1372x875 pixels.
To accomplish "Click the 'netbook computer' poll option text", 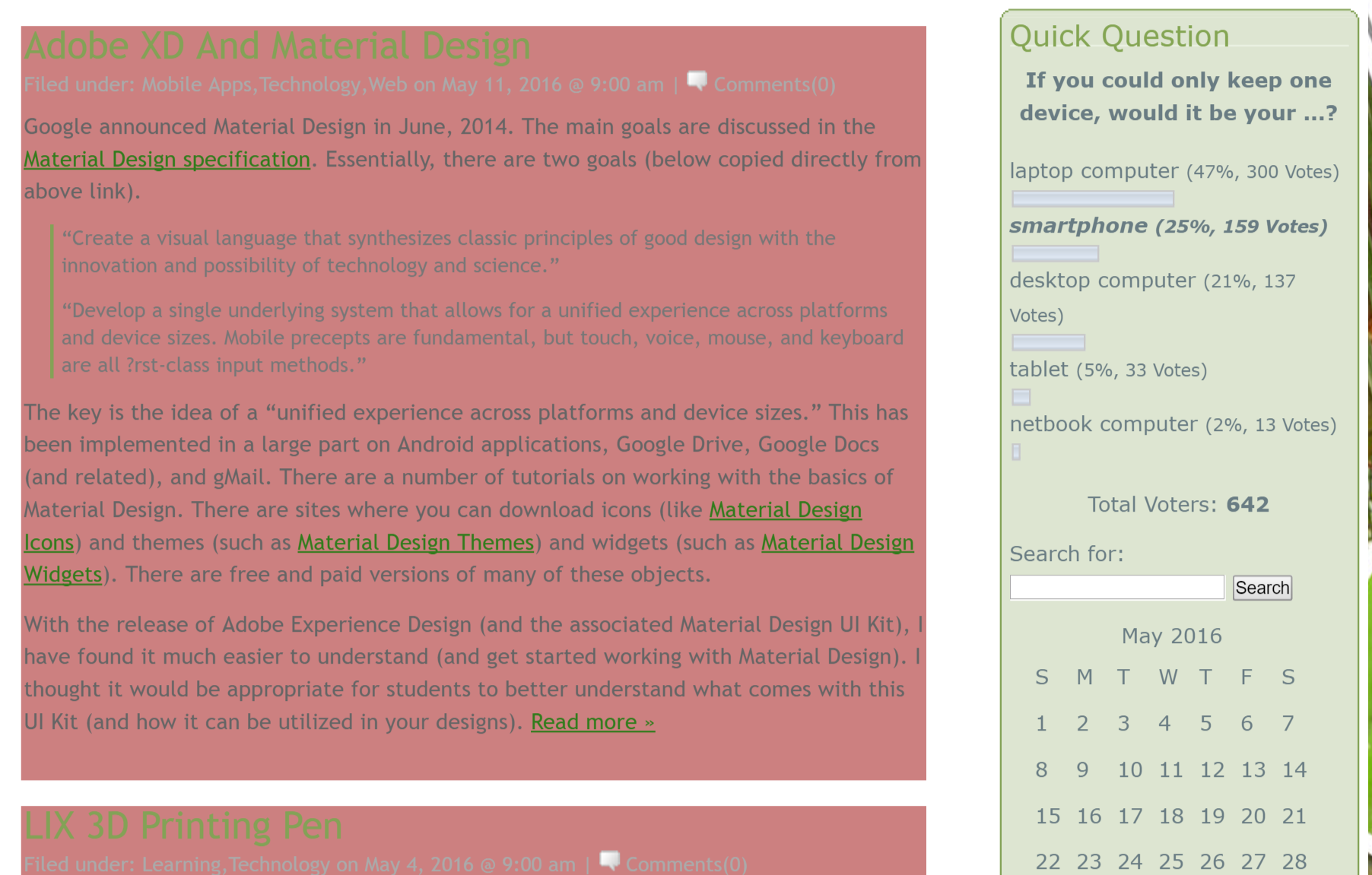I will click(x=1104, y=425).
